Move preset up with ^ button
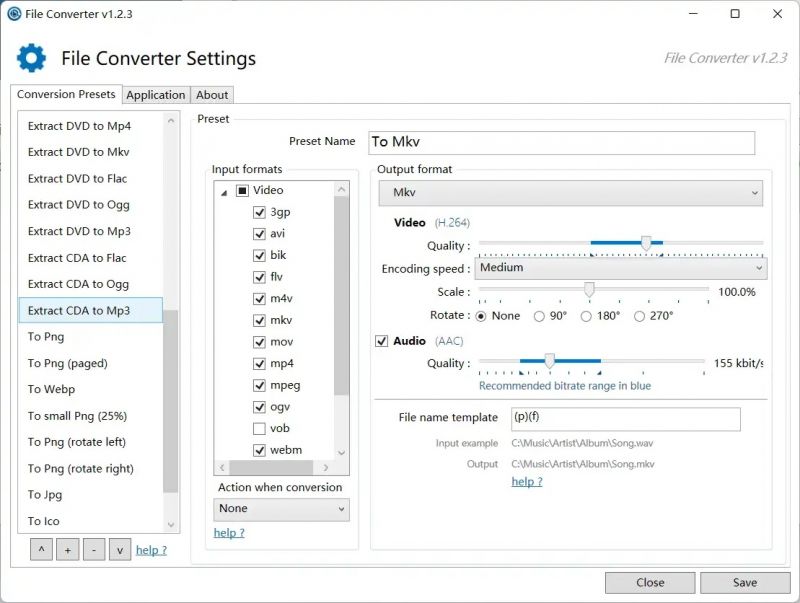The height and width of the screenshot is (603, 800). (x=41, y=550)
